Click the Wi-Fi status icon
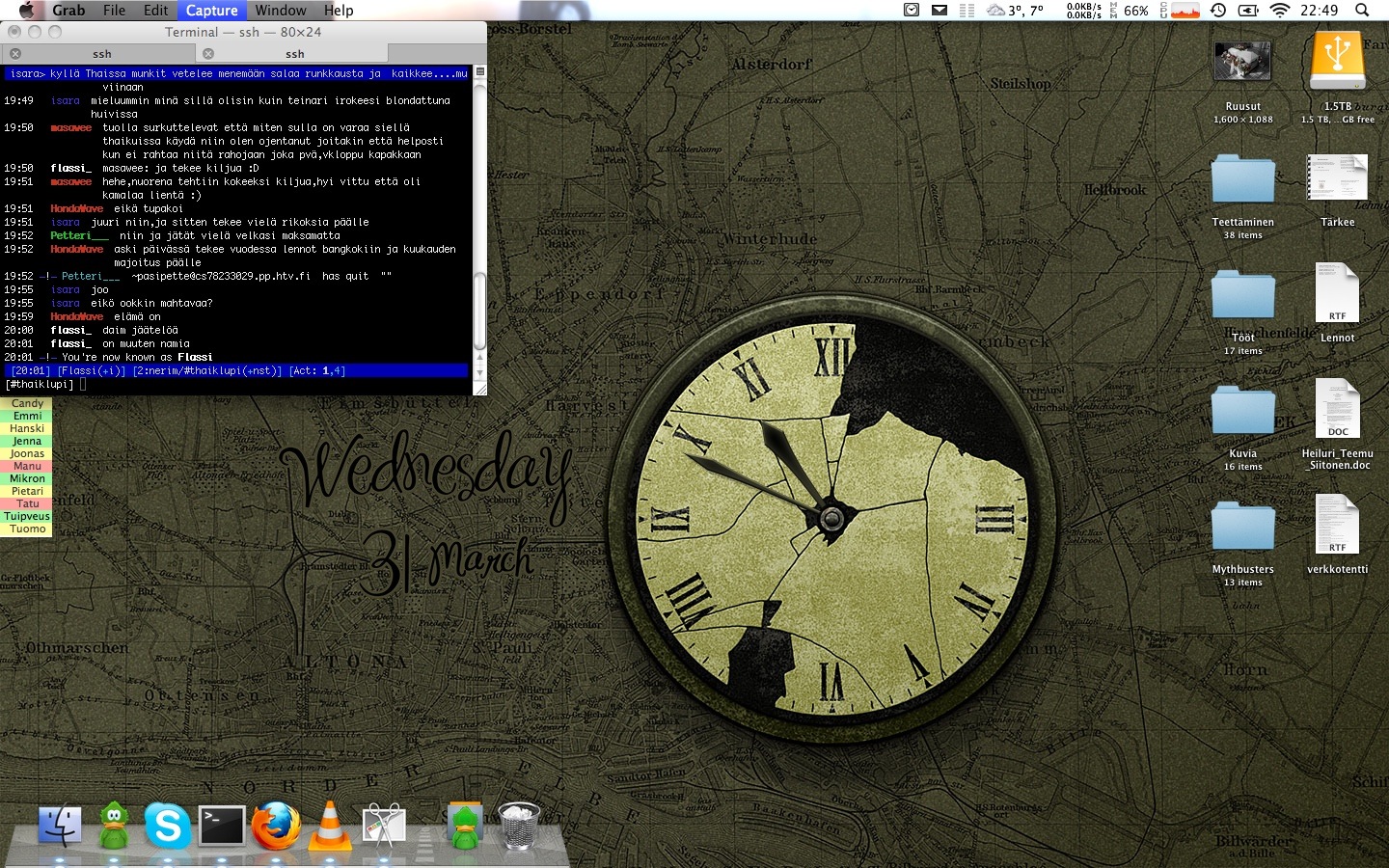Image resolution: width=1389 pixels, height=868 pixels. point(1280,11)
